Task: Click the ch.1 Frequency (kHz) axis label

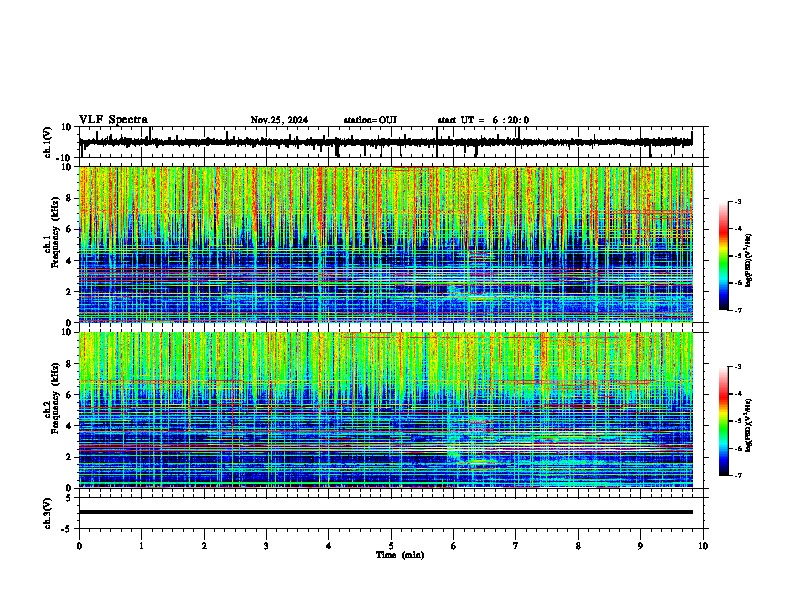Action: pos(54,232)
